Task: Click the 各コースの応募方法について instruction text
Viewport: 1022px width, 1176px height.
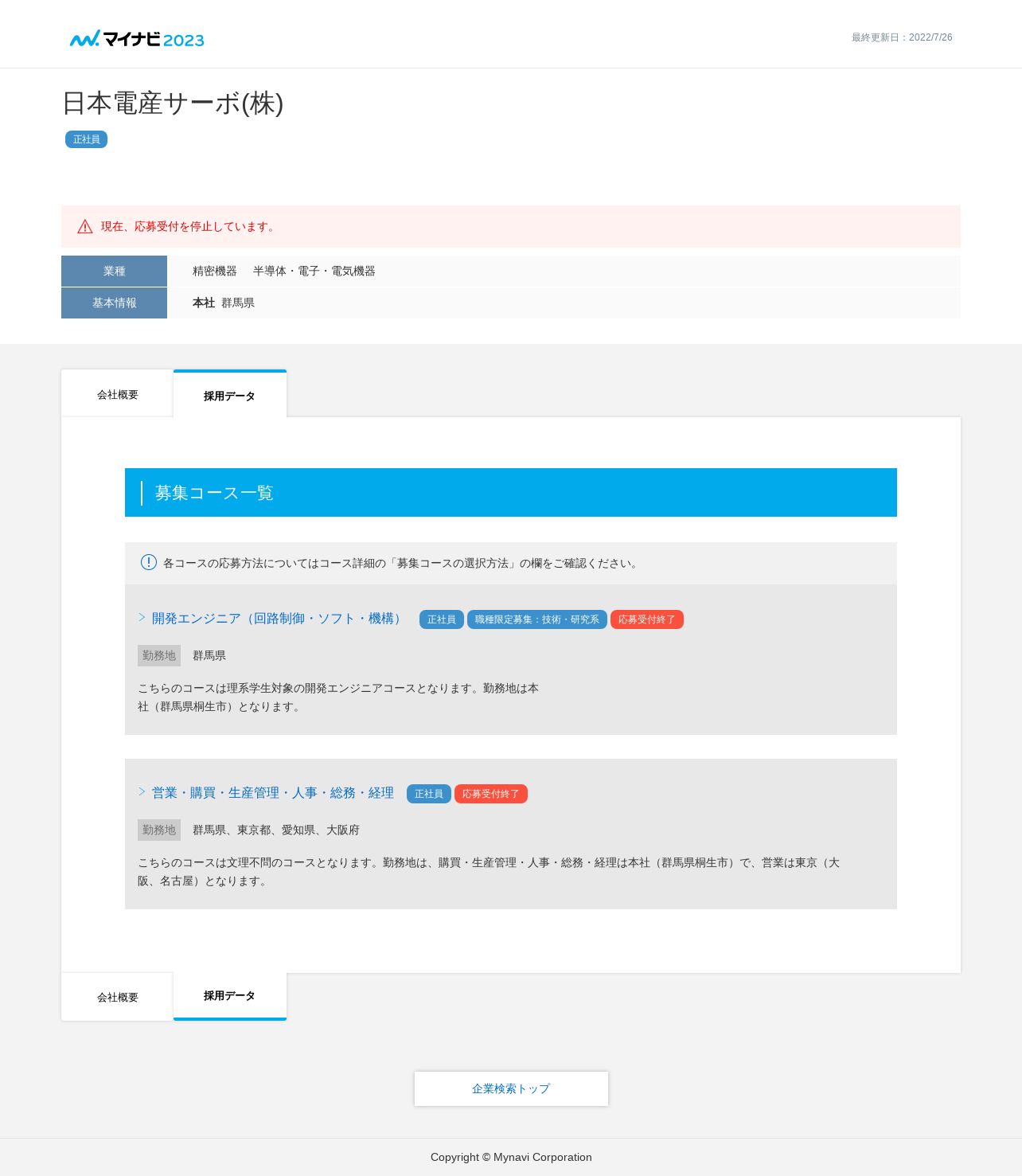Action: click(x=402, y=563)
